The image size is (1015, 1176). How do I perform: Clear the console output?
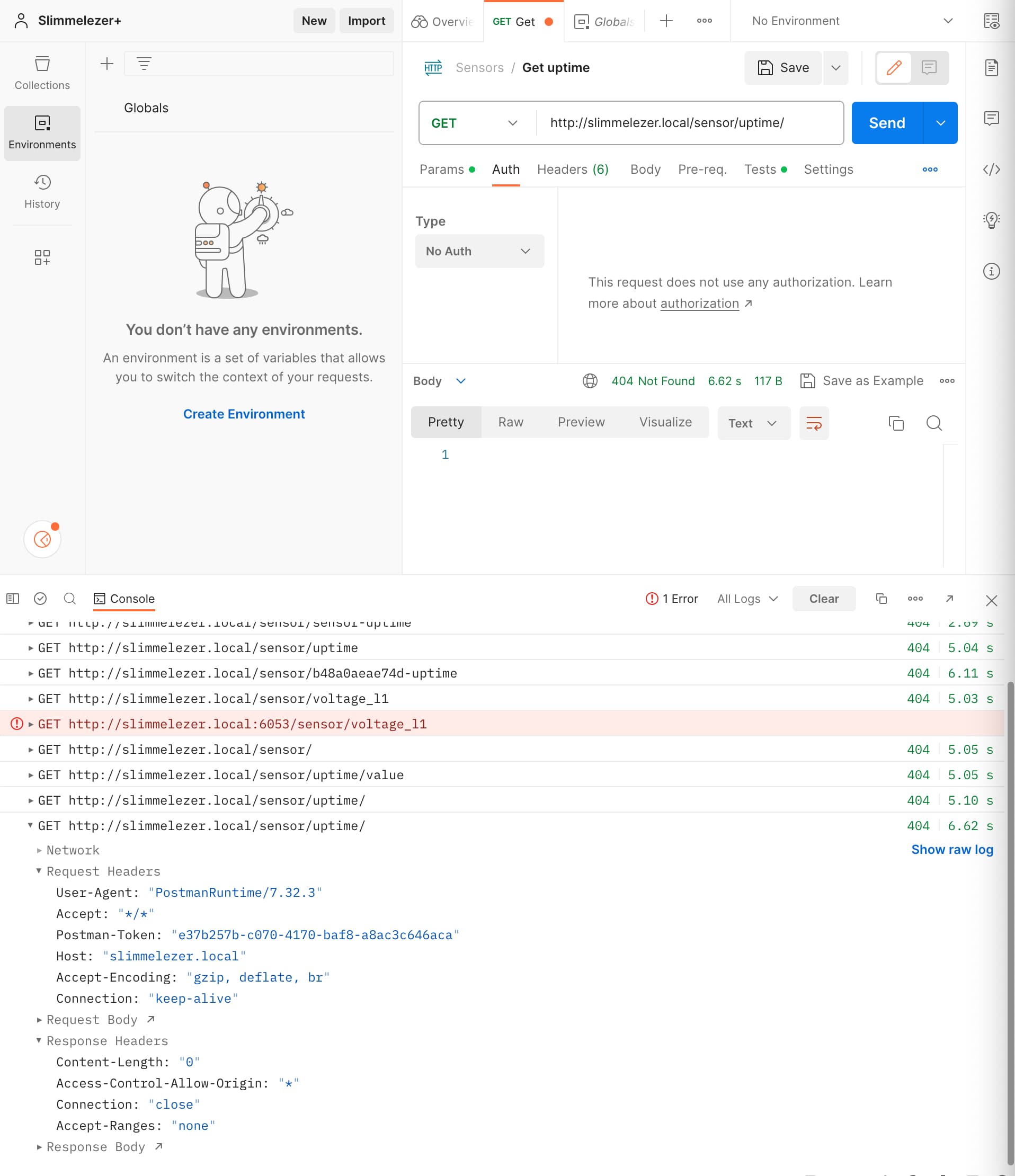tap(824, 598)
